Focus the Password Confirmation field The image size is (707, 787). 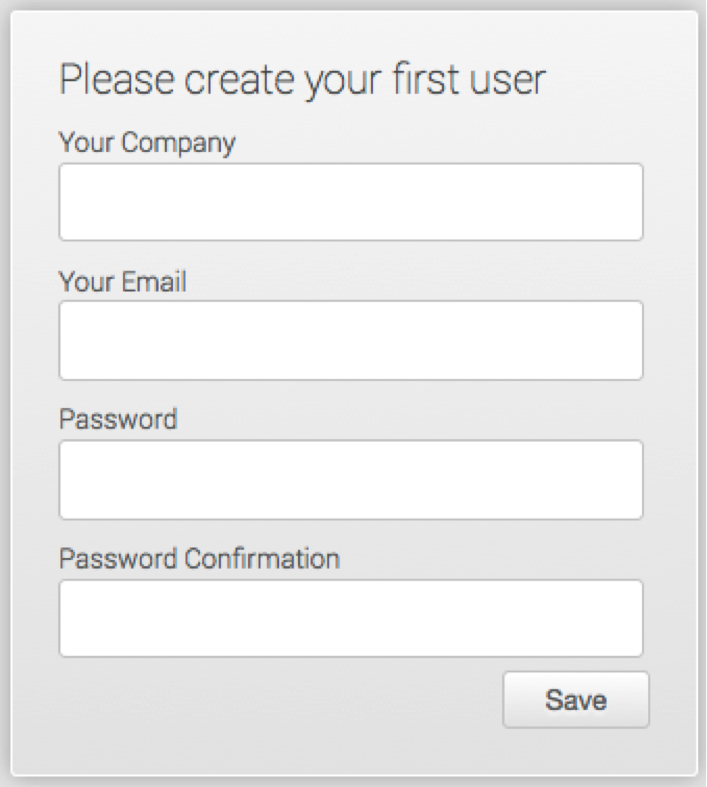[350, 618]
